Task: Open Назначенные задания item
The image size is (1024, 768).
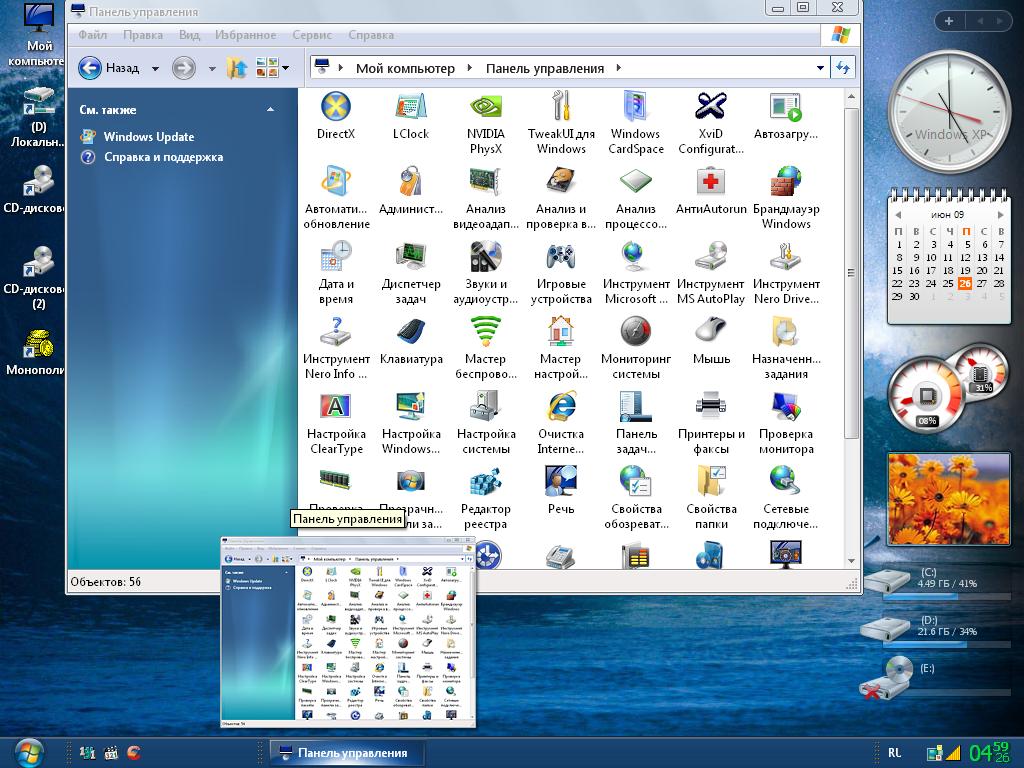Action: coord(786,348)
